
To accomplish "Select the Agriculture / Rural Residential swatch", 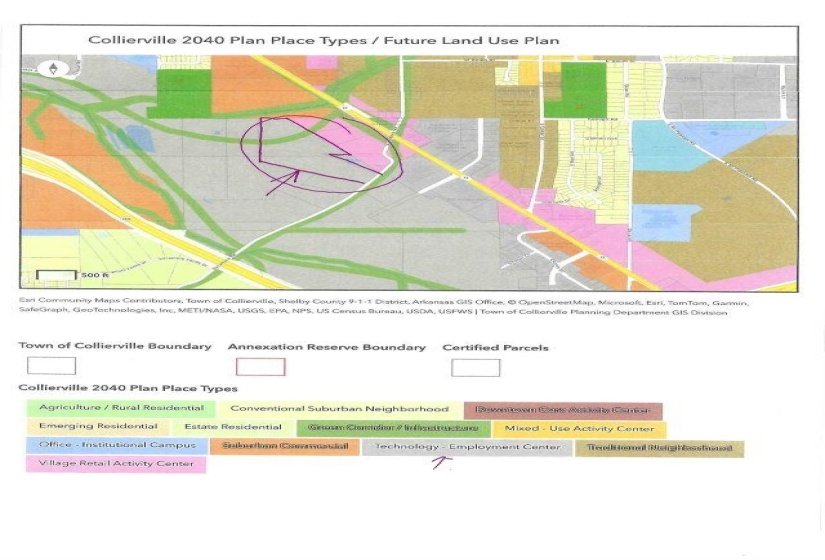I will [x=121, y=408].
